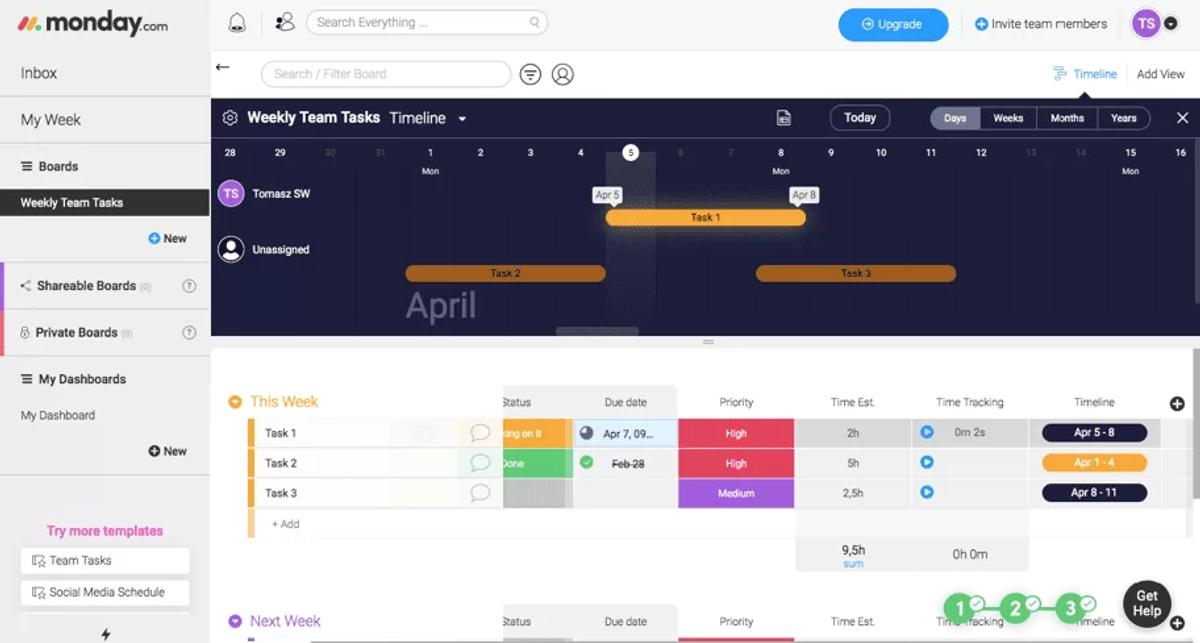The image size is (1200, 643).
Task: Switch timeline to Days
Action: [x=955, y=118]
